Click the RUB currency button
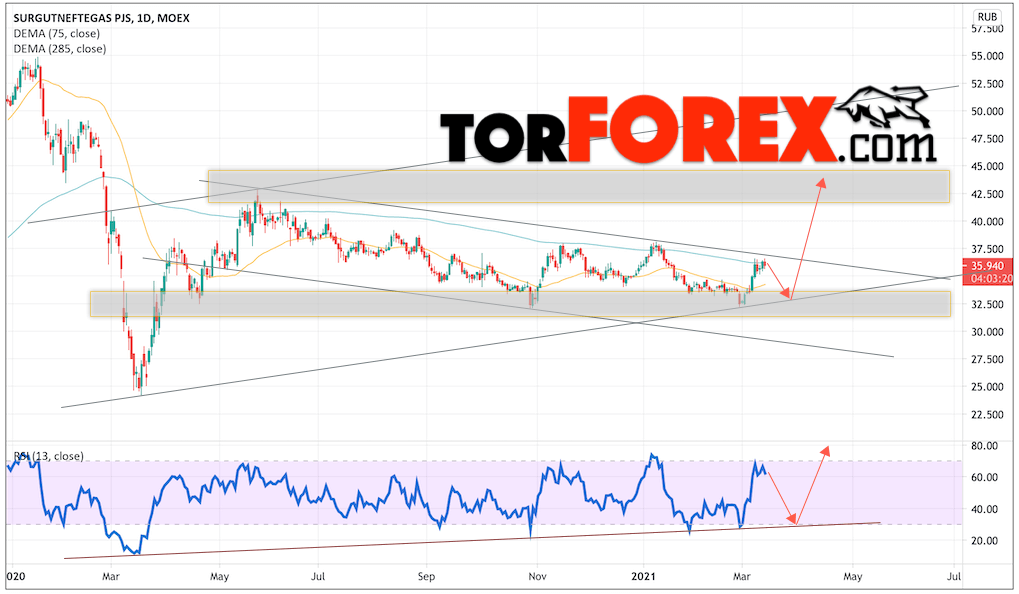Image resolution: width=1019 pixels, height=594 pixels. (987, 17)
